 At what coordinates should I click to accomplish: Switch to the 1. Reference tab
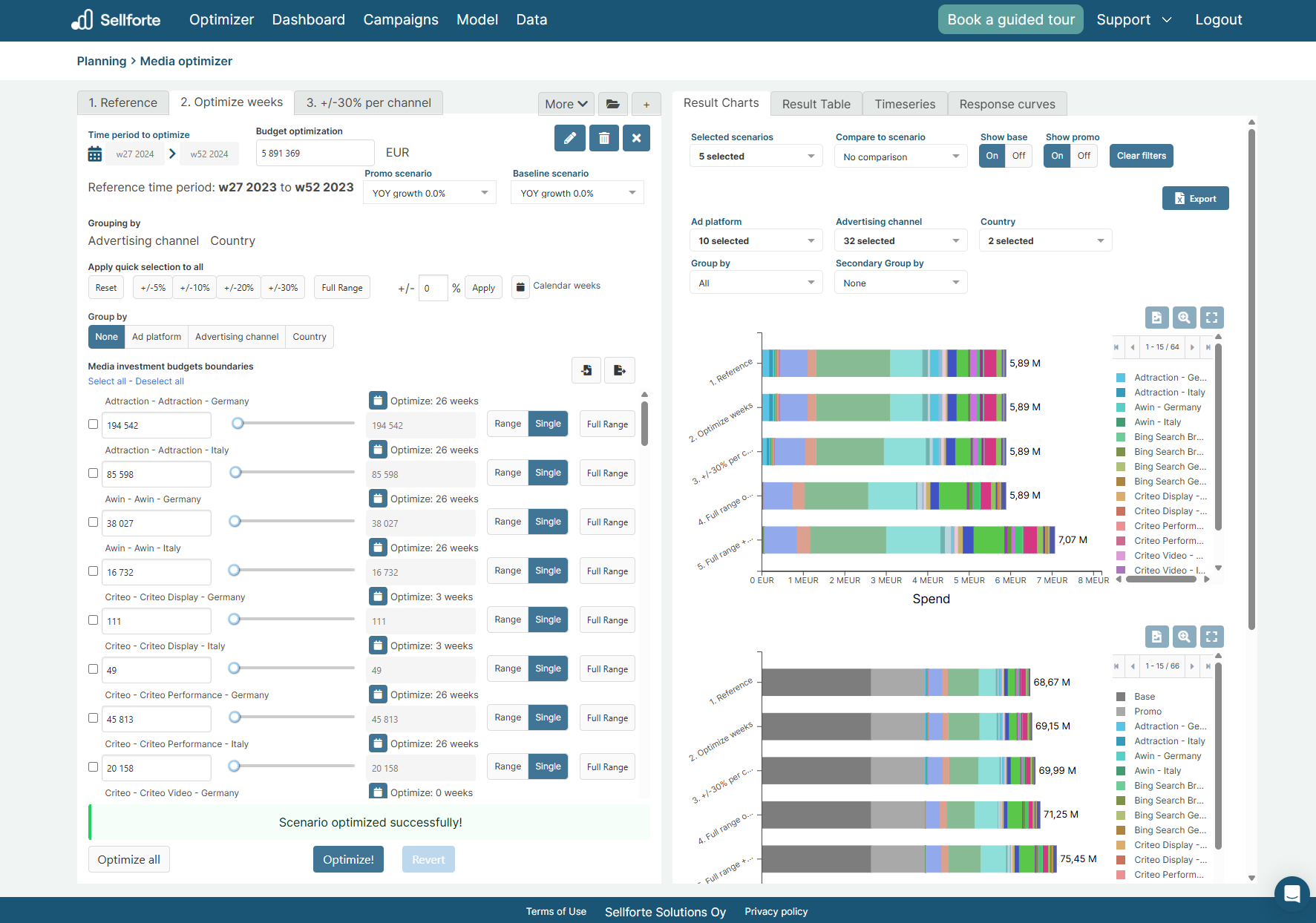click(123, 102)
